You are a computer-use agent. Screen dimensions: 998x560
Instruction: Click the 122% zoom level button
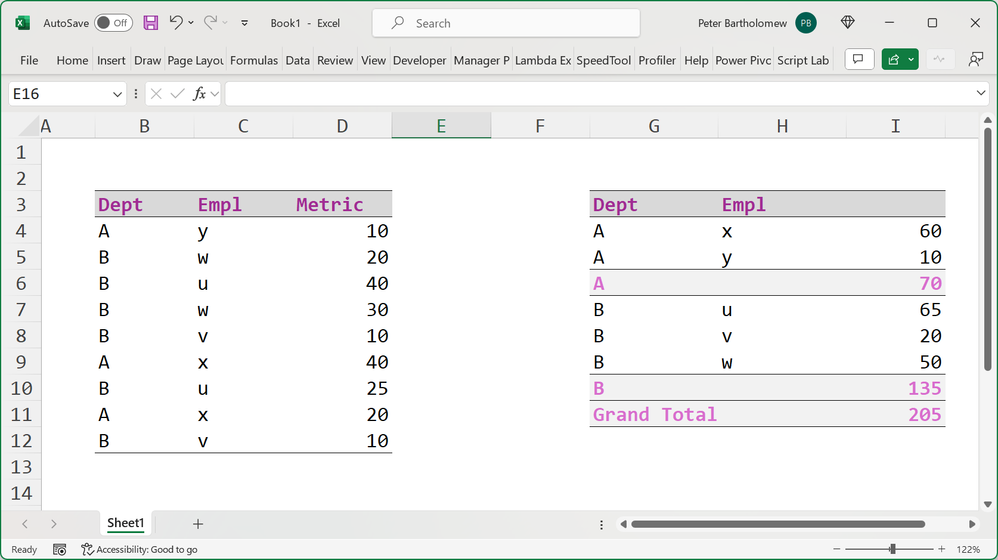[968, 549]
